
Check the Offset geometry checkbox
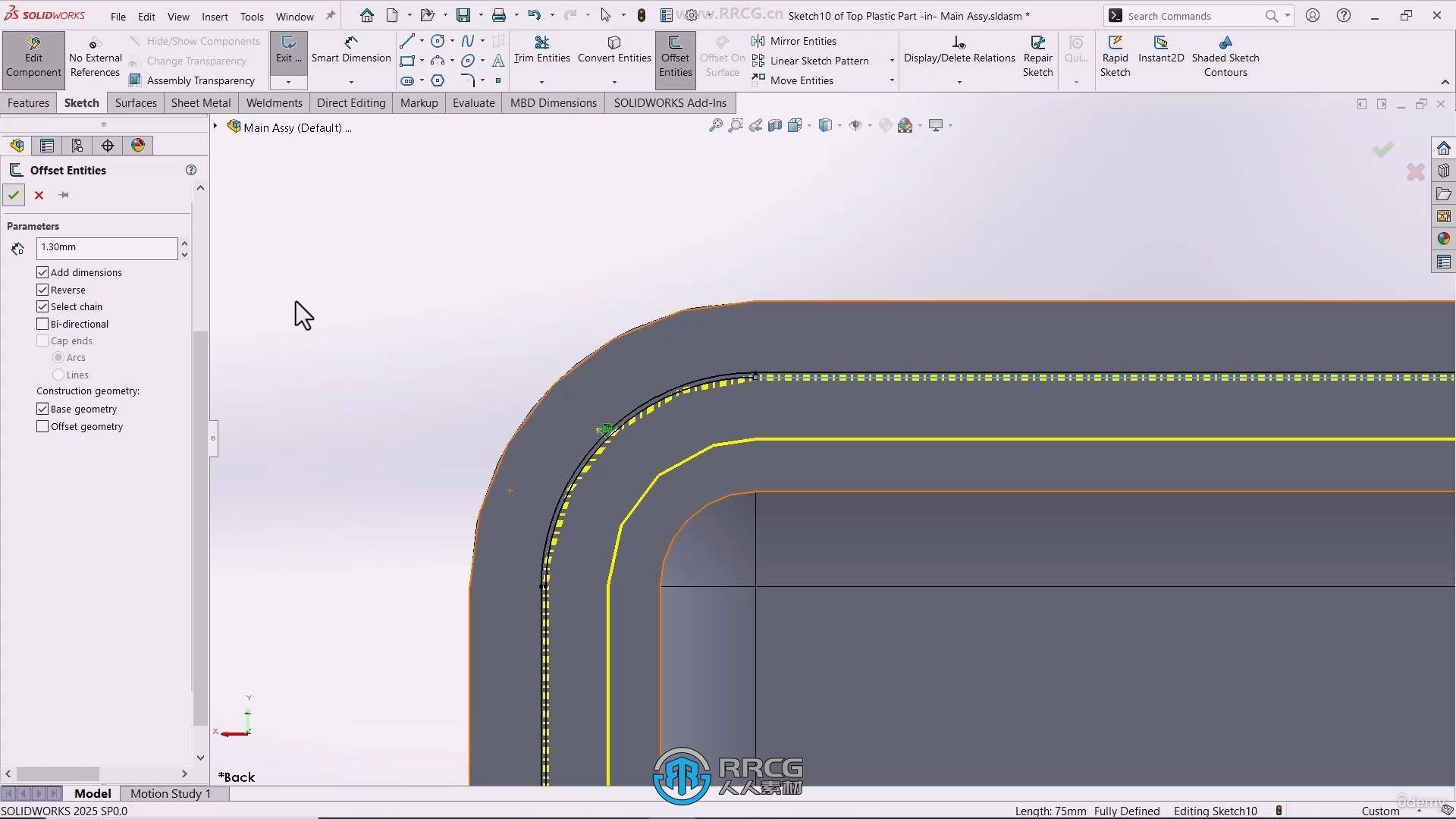coord(42,426)
